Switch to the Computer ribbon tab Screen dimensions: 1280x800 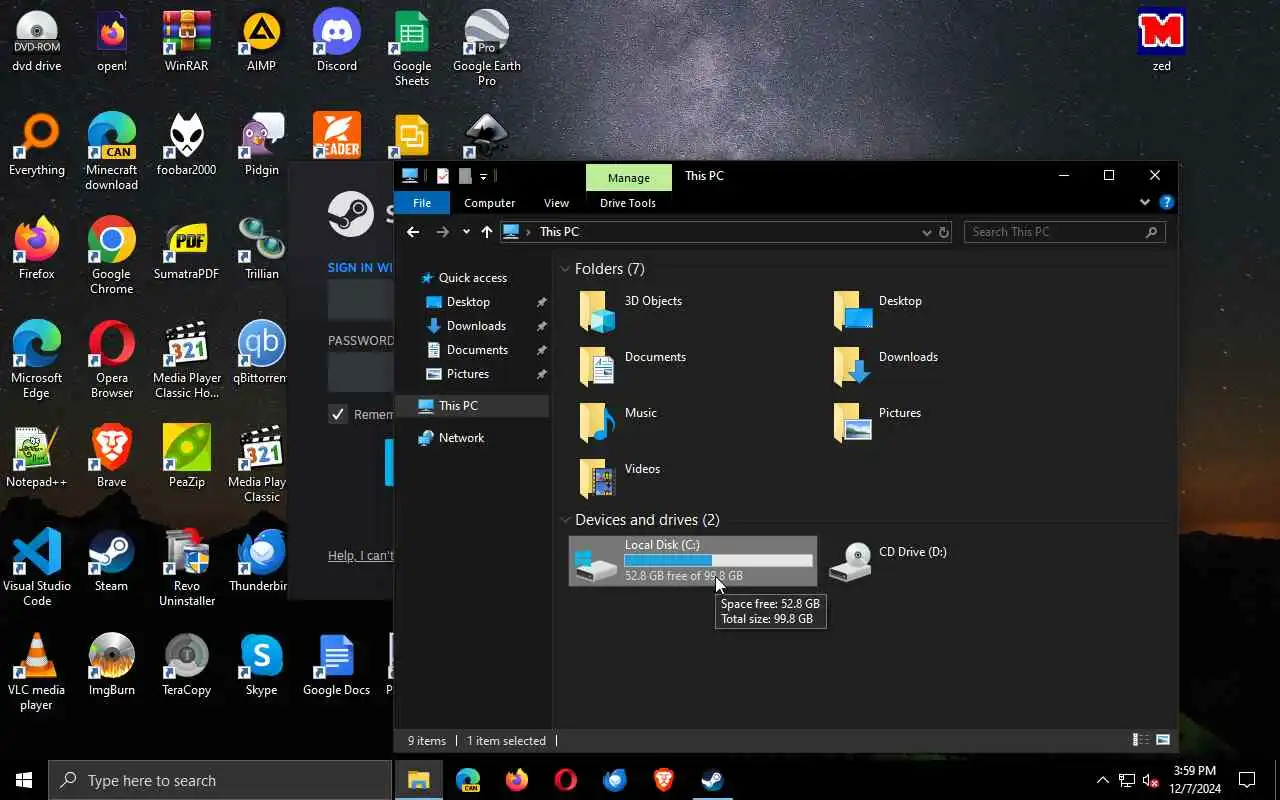(x=489, y=202)
